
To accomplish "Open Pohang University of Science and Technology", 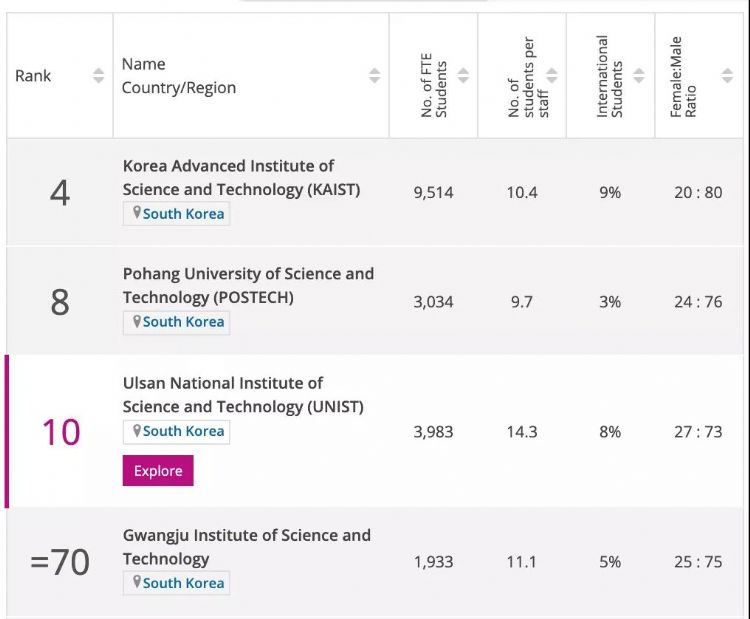I will coord(248,285).
